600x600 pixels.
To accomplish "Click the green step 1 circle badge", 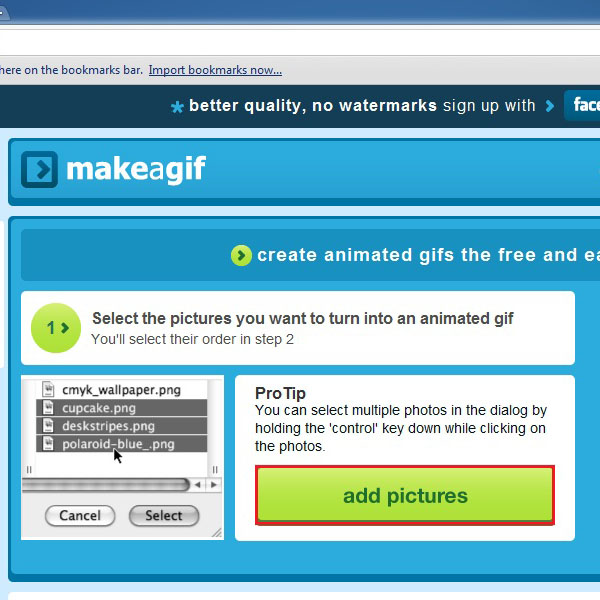I will tap(56, 328).
